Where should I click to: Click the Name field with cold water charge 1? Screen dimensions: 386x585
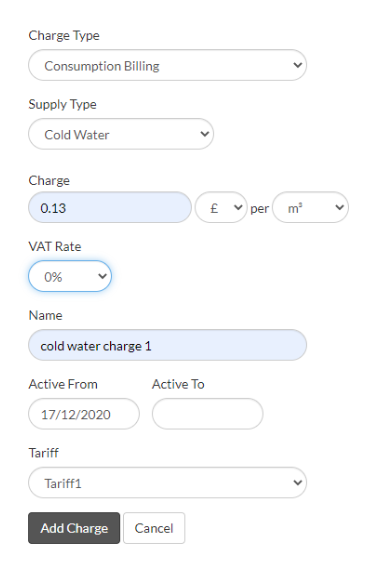point(167,345)
